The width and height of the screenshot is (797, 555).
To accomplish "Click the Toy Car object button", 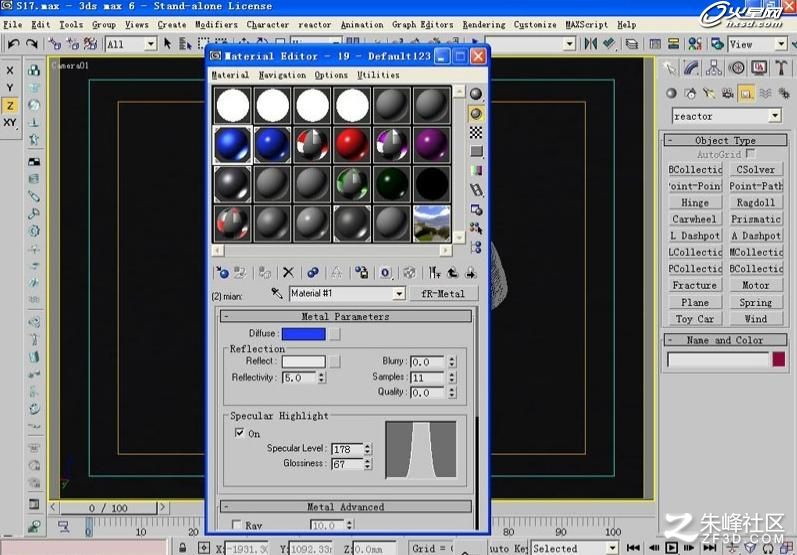I will (x=695, y=319).
